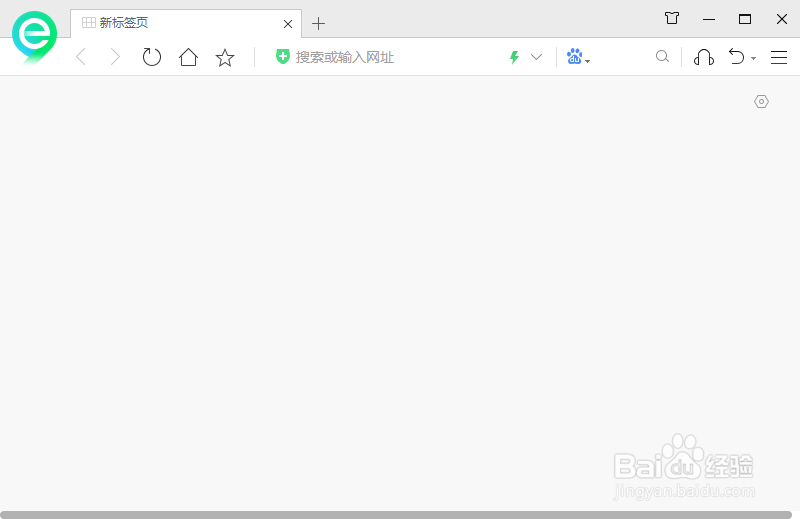This screenshot has height=519, width=800.
Task: Restore closed tab with the undo icon
Action: point(736,57)
